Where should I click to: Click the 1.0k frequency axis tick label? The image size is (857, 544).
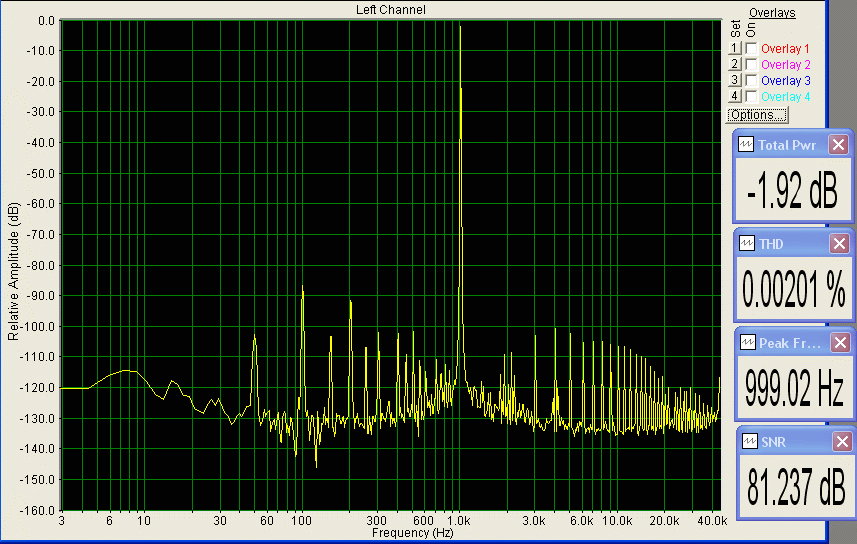(x=459, y=520)
